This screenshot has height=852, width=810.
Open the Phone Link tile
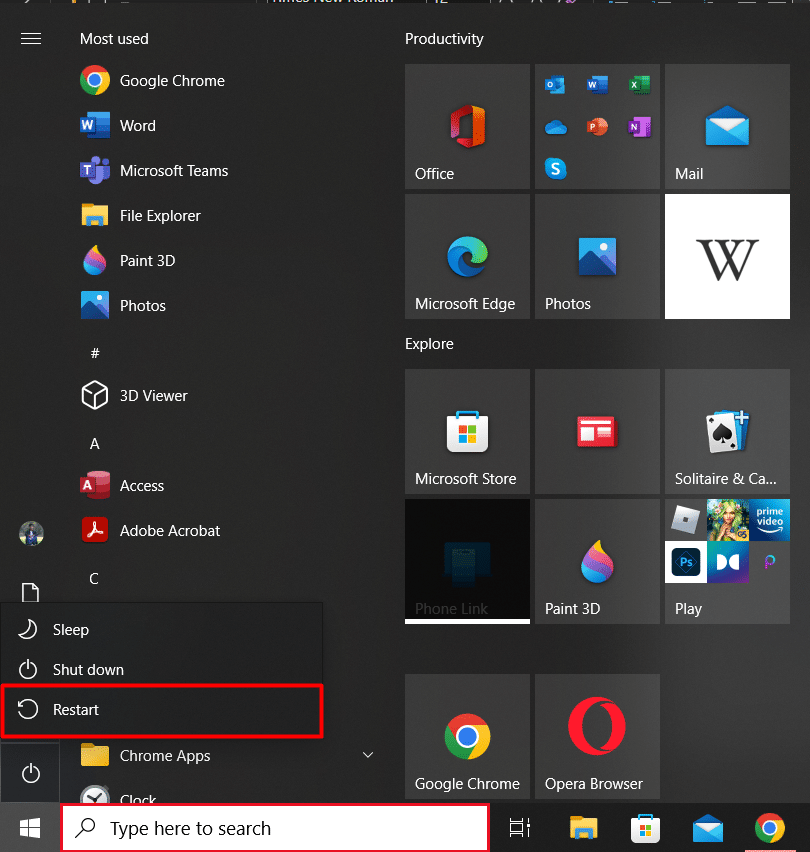(467, 561)
